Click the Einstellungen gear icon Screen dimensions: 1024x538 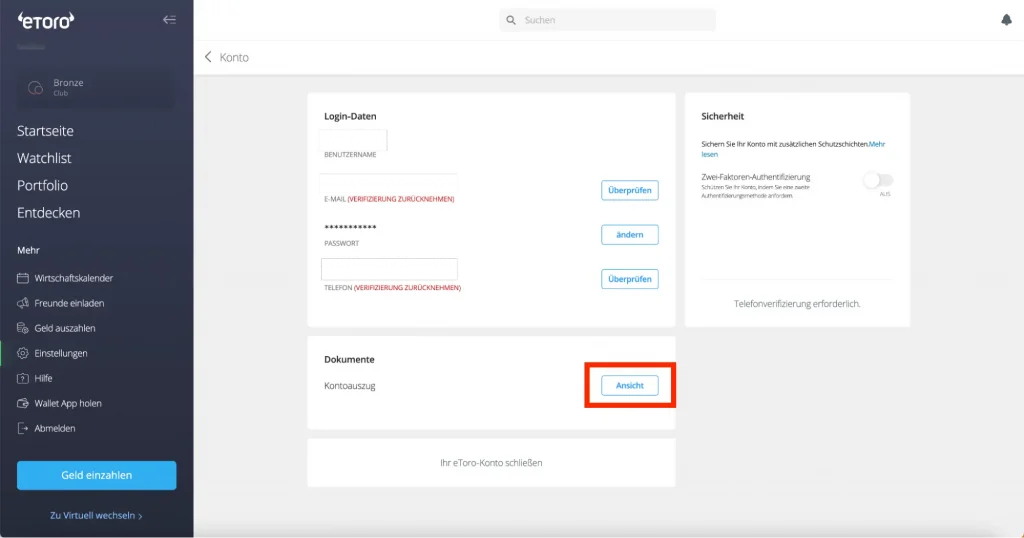[24, 353]
